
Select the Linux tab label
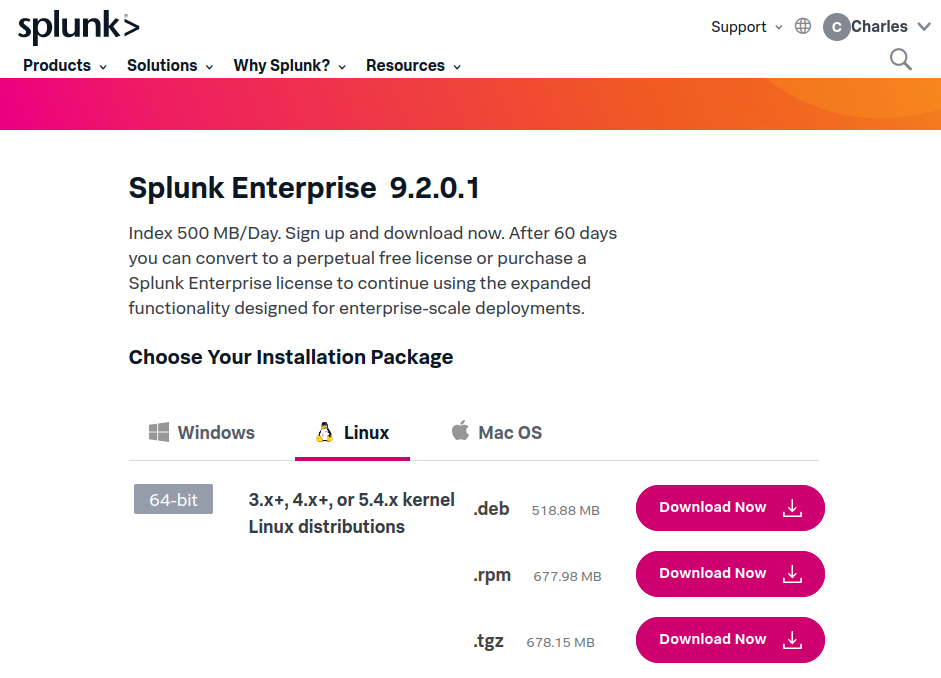(366, 433)
